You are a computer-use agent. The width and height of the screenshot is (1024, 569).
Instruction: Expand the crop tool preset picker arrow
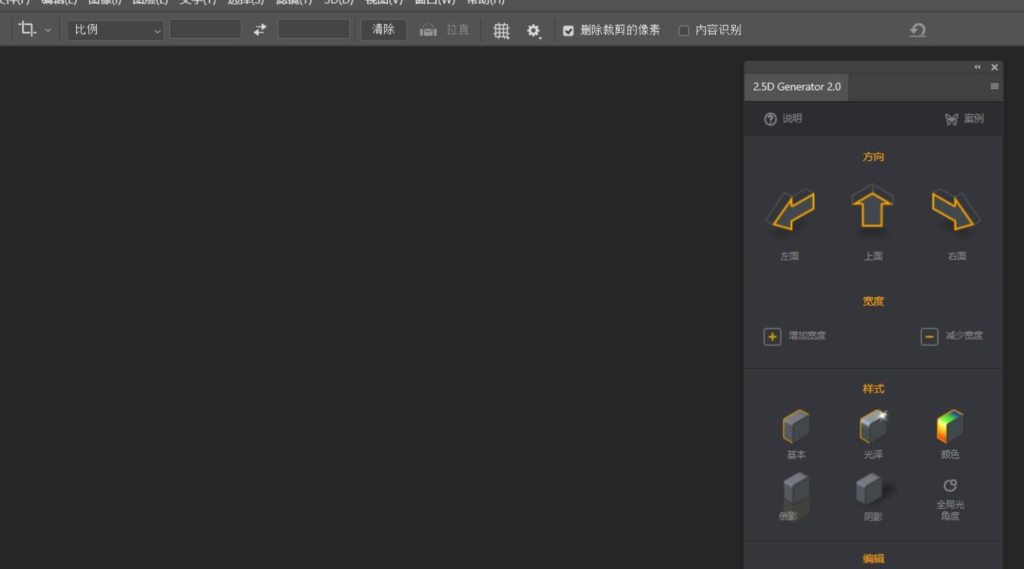point(48,30)
